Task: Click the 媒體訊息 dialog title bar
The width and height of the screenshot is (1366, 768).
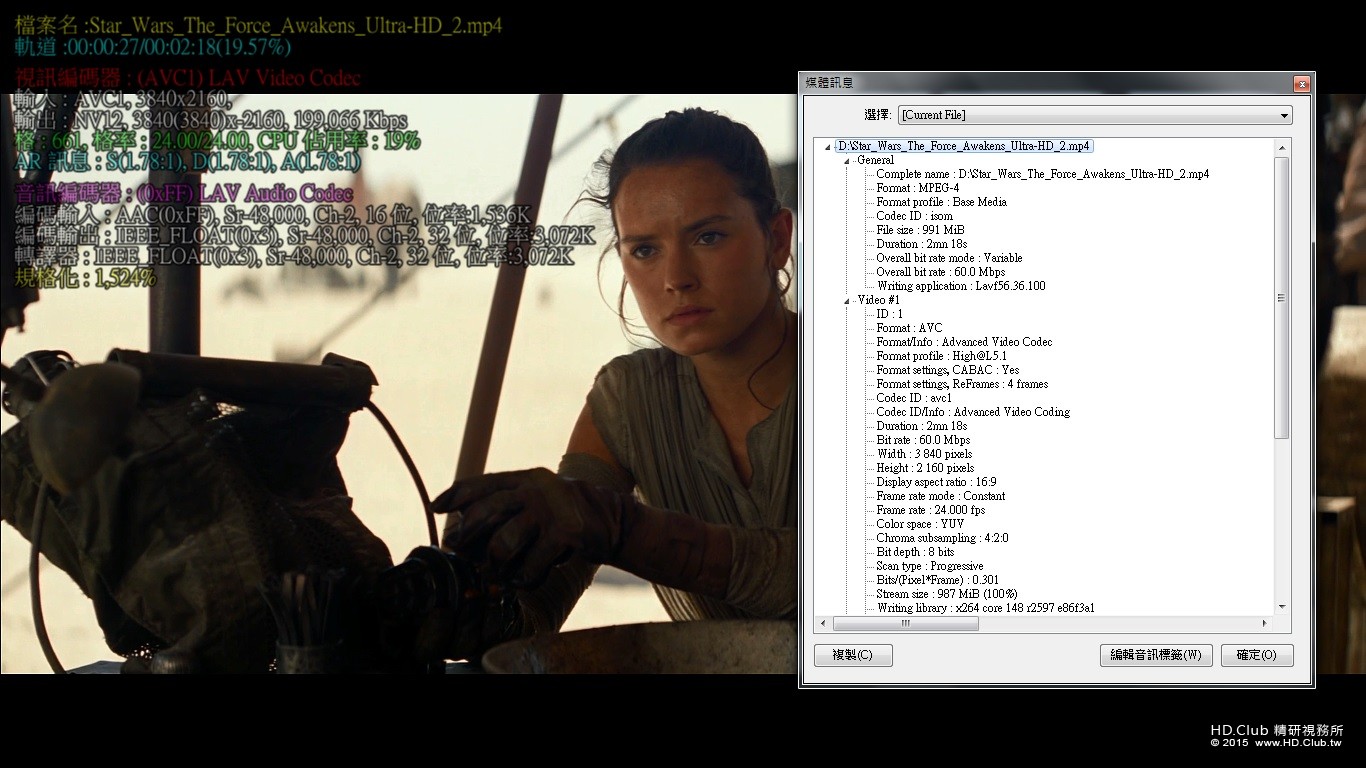Action: [1045, 83]
